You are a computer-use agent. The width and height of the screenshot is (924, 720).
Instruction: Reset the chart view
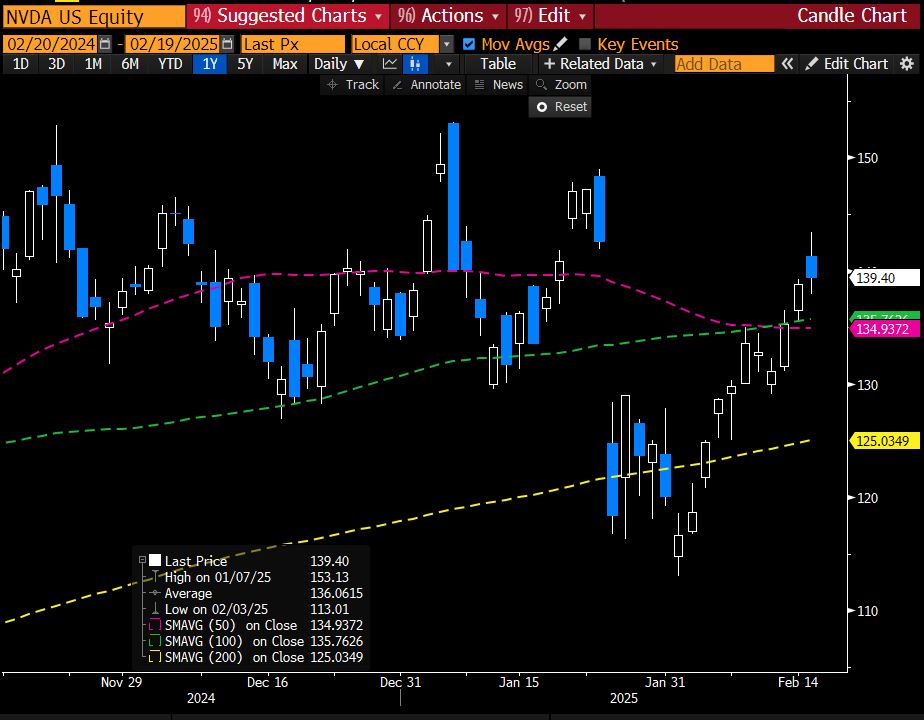pyautogui.click(x=561, y=107)
